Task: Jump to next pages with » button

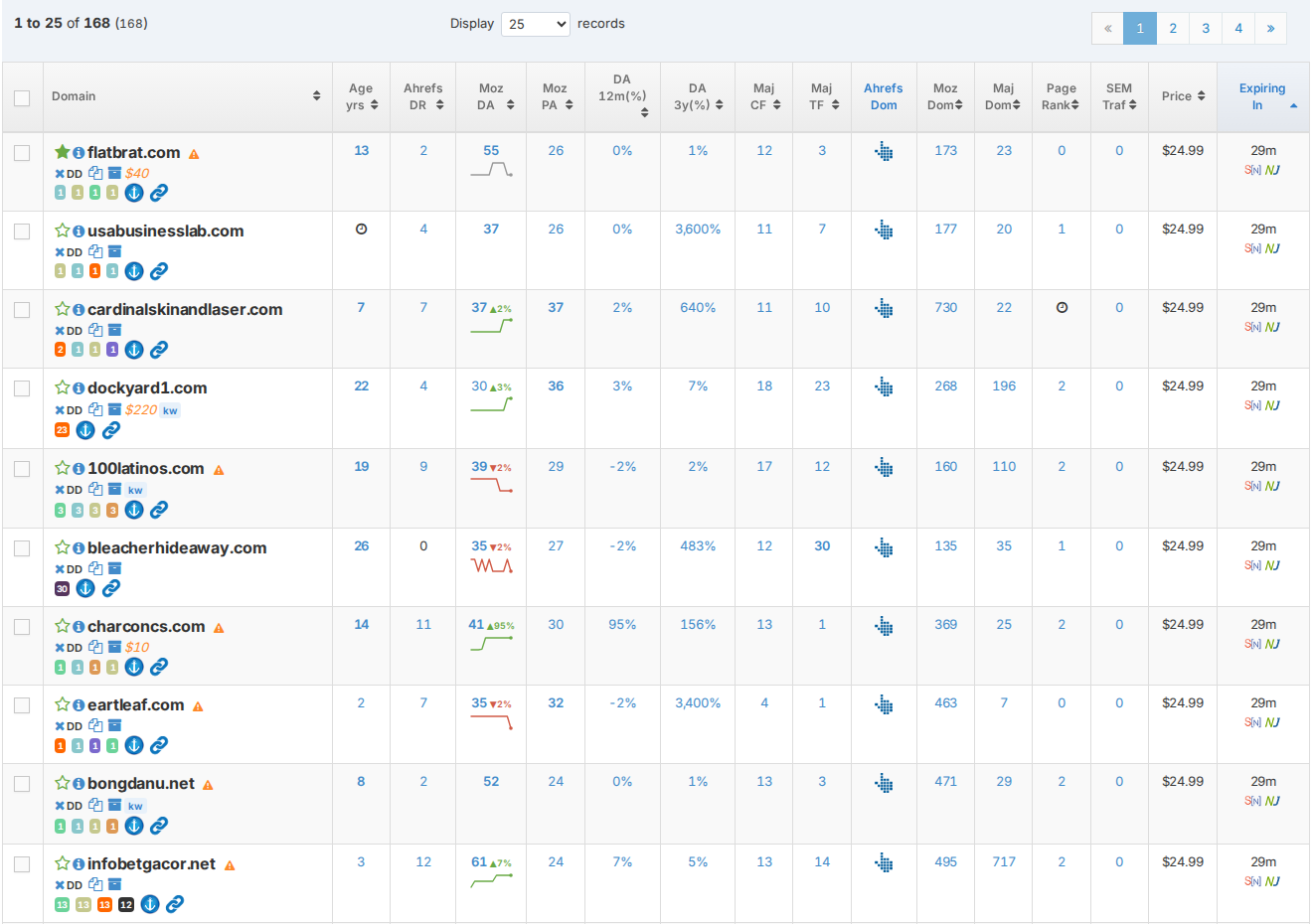Action: click(x=1270, y=28)
